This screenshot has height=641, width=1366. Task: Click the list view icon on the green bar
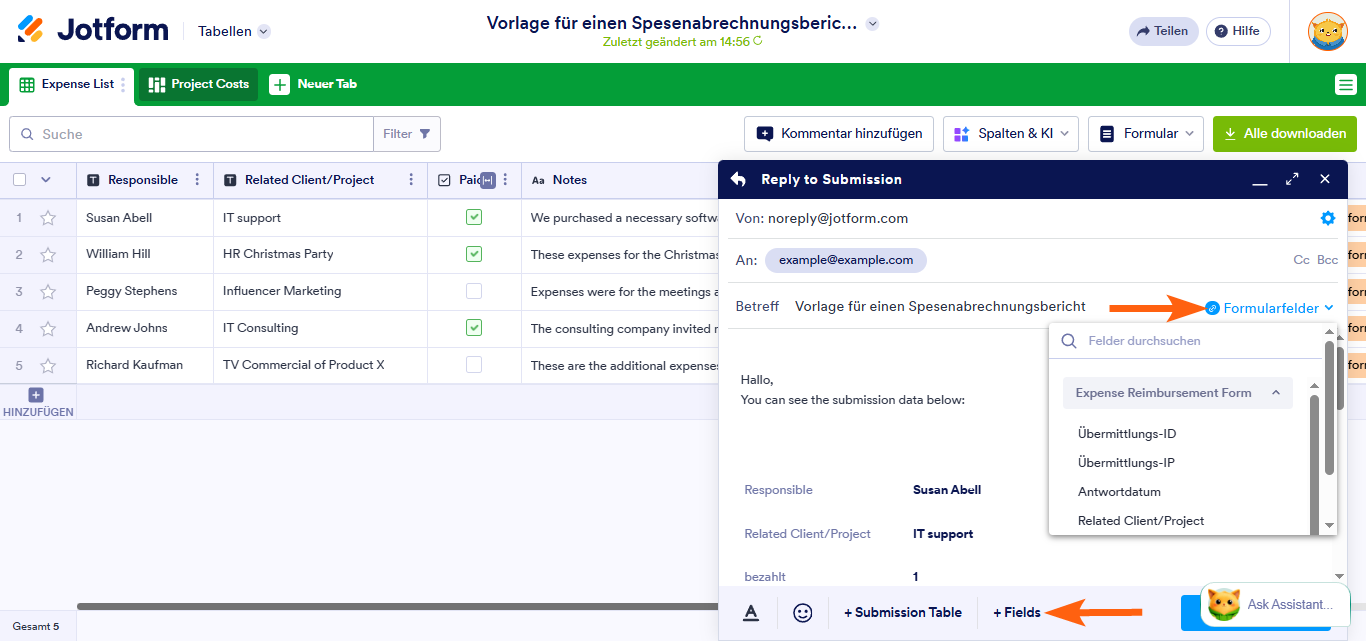[1346, 84]
